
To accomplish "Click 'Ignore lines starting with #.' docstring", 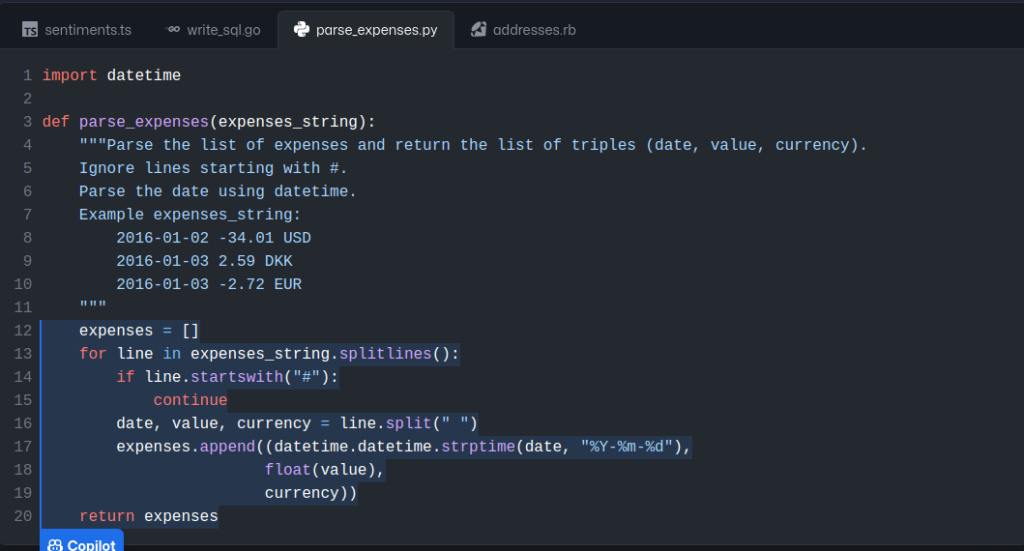I will tap(213, 168).
